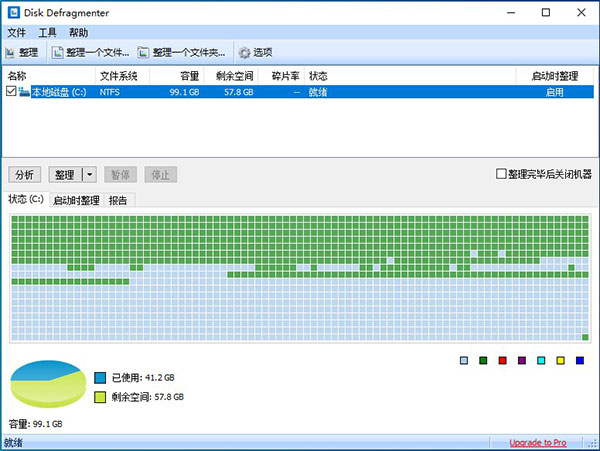Viewport: 600px width, 451px height.
Task: Switch to the 报告 tab
Action: (118, 200)
